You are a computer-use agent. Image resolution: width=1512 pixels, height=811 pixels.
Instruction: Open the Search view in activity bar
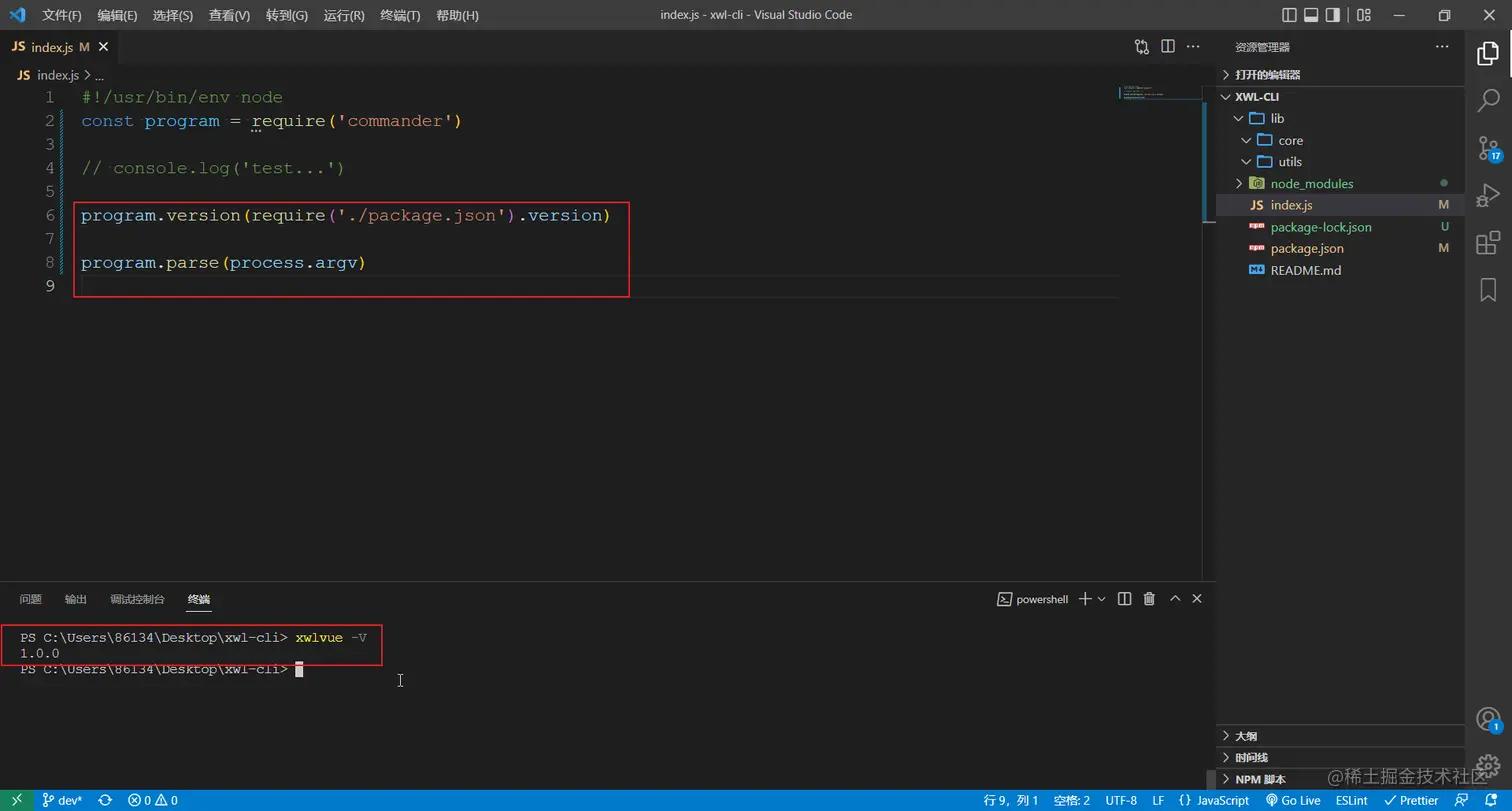click(1488, 100)
